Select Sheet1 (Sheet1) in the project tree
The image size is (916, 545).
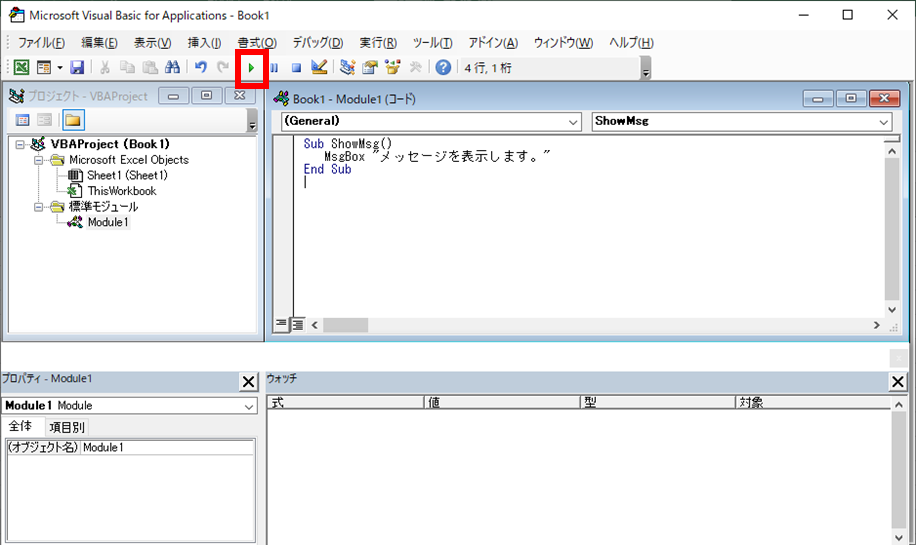pyautogui.click(x=127, y=175)
